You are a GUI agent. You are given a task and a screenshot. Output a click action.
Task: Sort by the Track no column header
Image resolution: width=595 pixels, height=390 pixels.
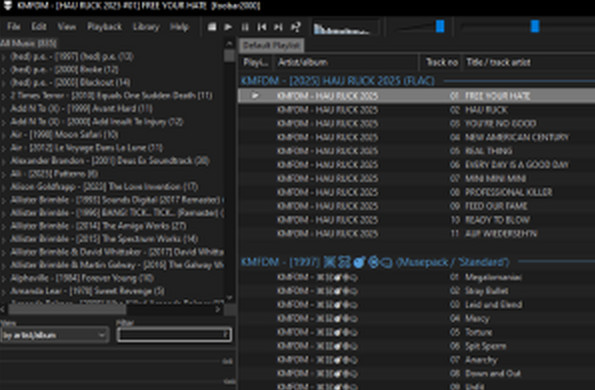click(x=441, y=62)
